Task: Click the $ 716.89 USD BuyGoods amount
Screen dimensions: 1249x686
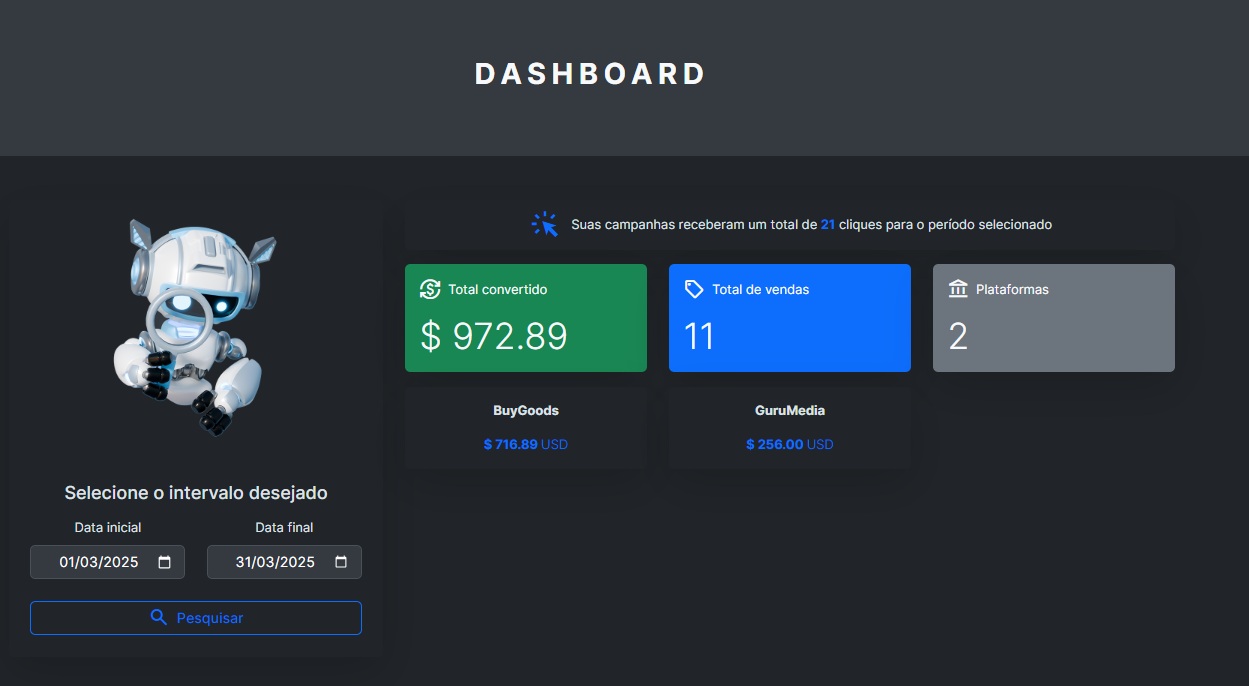Action: tap(525, 444)
